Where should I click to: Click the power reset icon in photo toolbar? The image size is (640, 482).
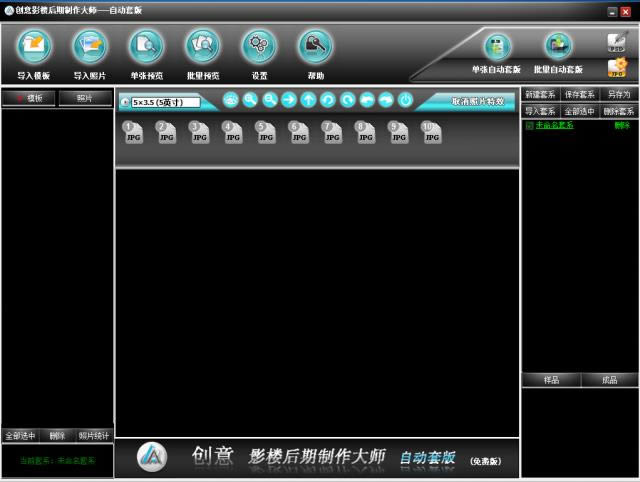click(405, 100)
